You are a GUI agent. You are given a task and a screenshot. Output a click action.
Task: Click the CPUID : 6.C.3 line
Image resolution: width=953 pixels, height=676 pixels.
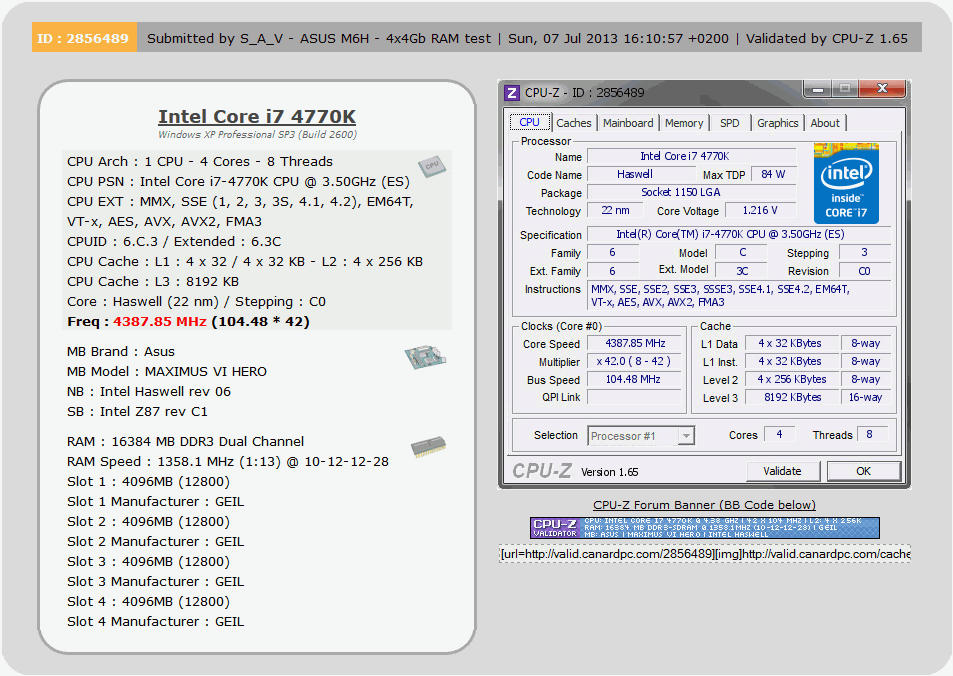click(174, 241)
